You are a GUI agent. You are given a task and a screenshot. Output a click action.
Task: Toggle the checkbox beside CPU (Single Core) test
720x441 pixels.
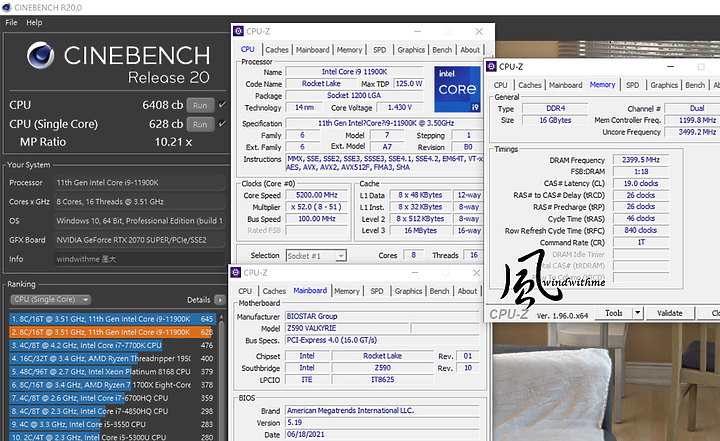pyautogui.click(x=222, y=124)
